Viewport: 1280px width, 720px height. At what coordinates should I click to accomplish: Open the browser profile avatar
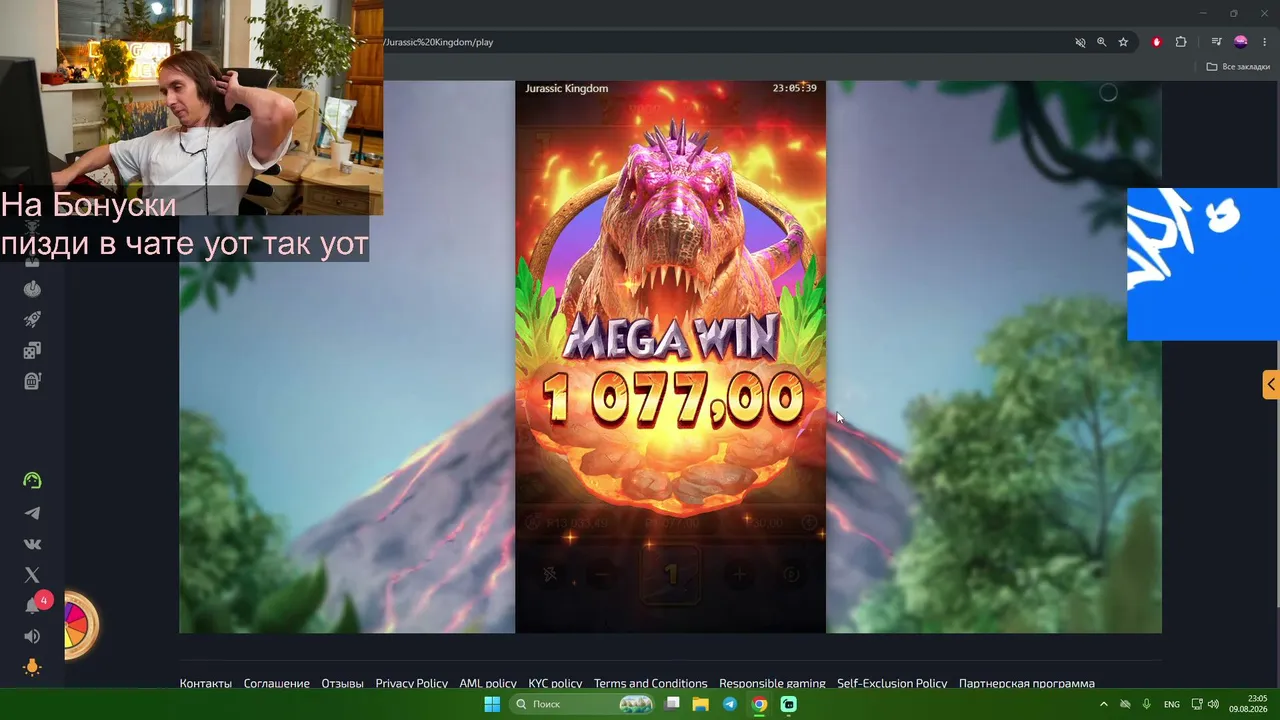[1241, 42]
